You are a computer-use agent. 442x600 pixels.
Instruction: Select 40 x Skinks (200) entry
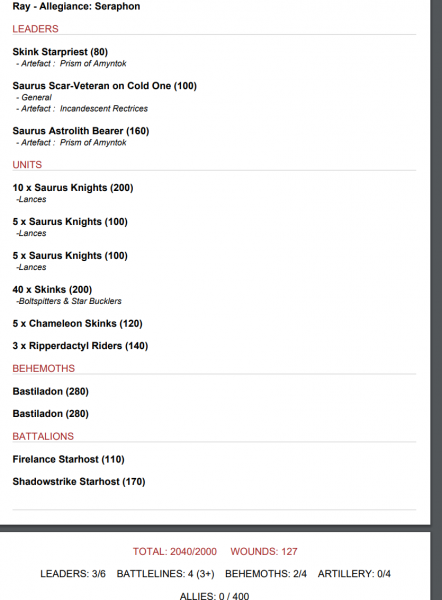(x=52, y=290)
